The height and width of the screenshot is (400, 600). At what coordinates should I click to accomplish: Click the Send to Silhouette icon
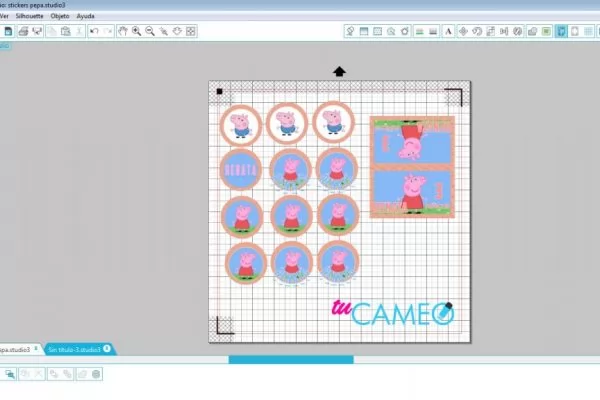tap(37, 31)
